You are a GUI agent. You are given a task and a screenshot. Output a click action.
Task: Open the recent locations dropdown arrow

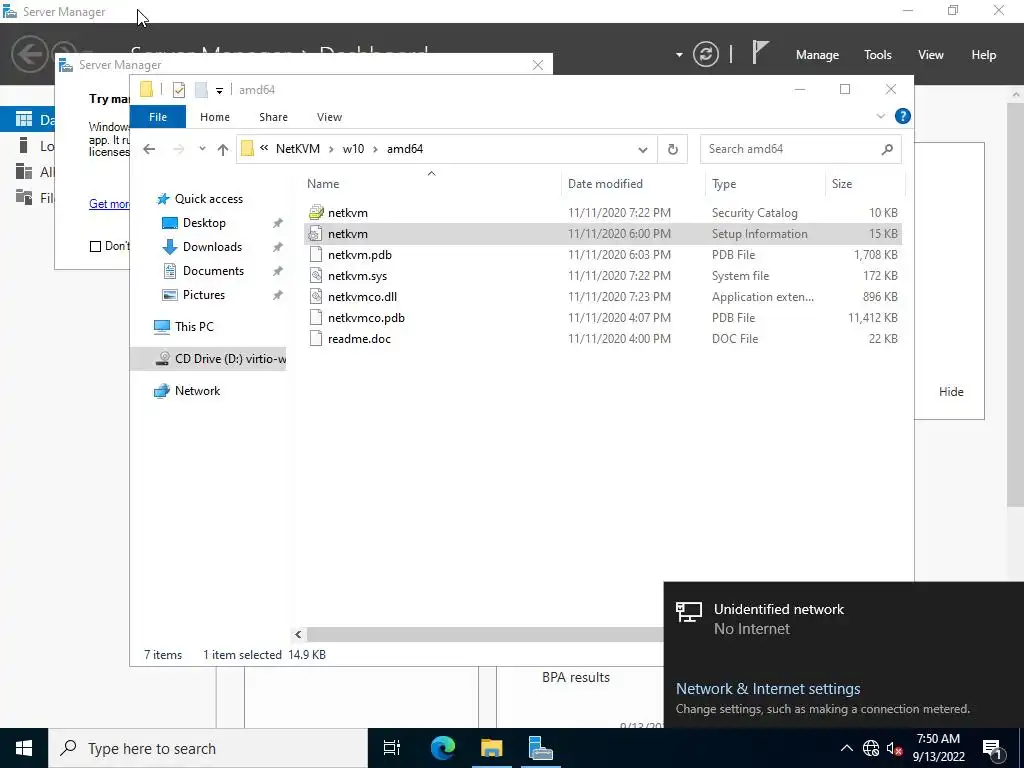pyautogui.click(x=202, y=149)
